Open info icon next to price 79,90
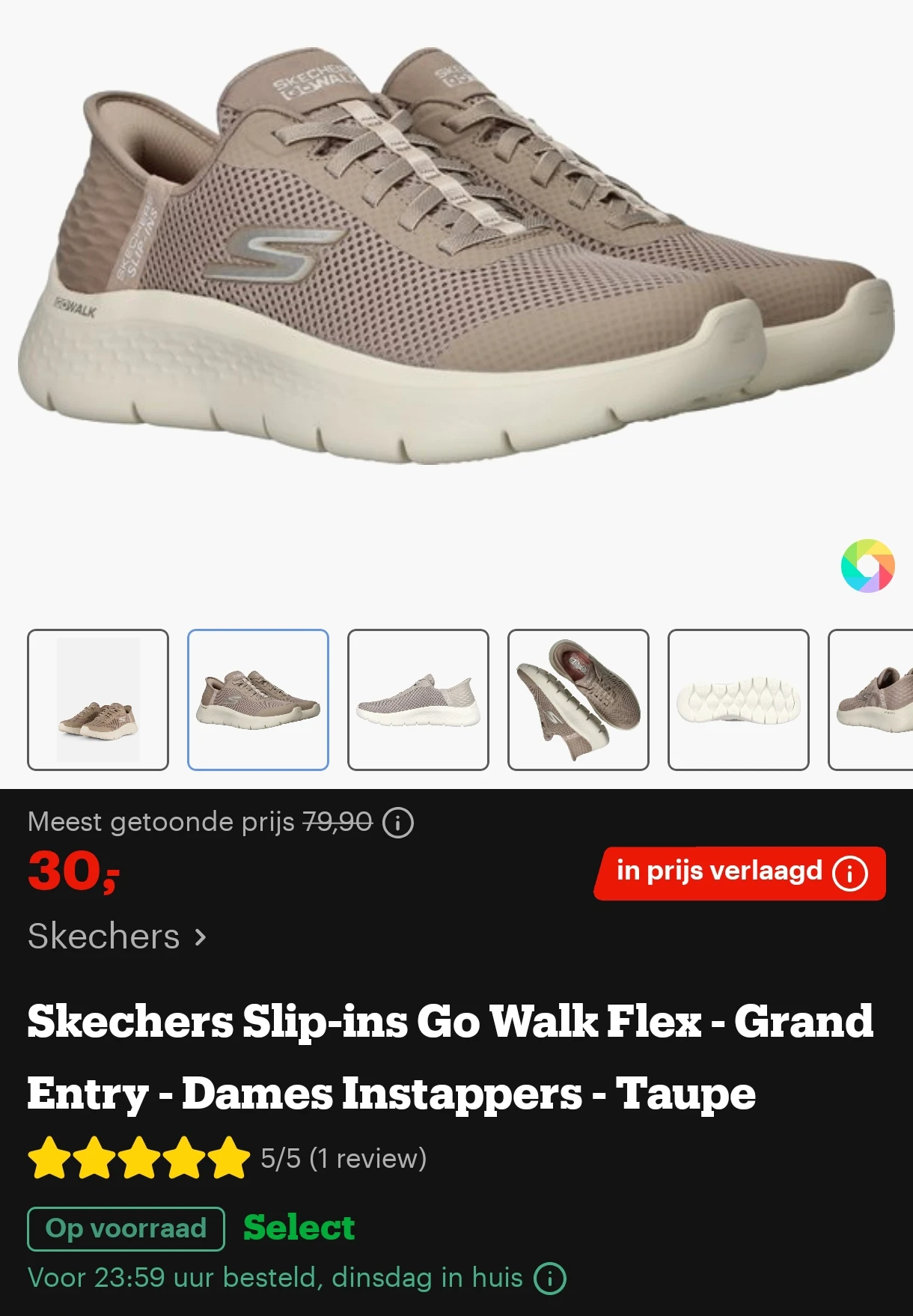The image size is (913, 1316). (398, 823)
